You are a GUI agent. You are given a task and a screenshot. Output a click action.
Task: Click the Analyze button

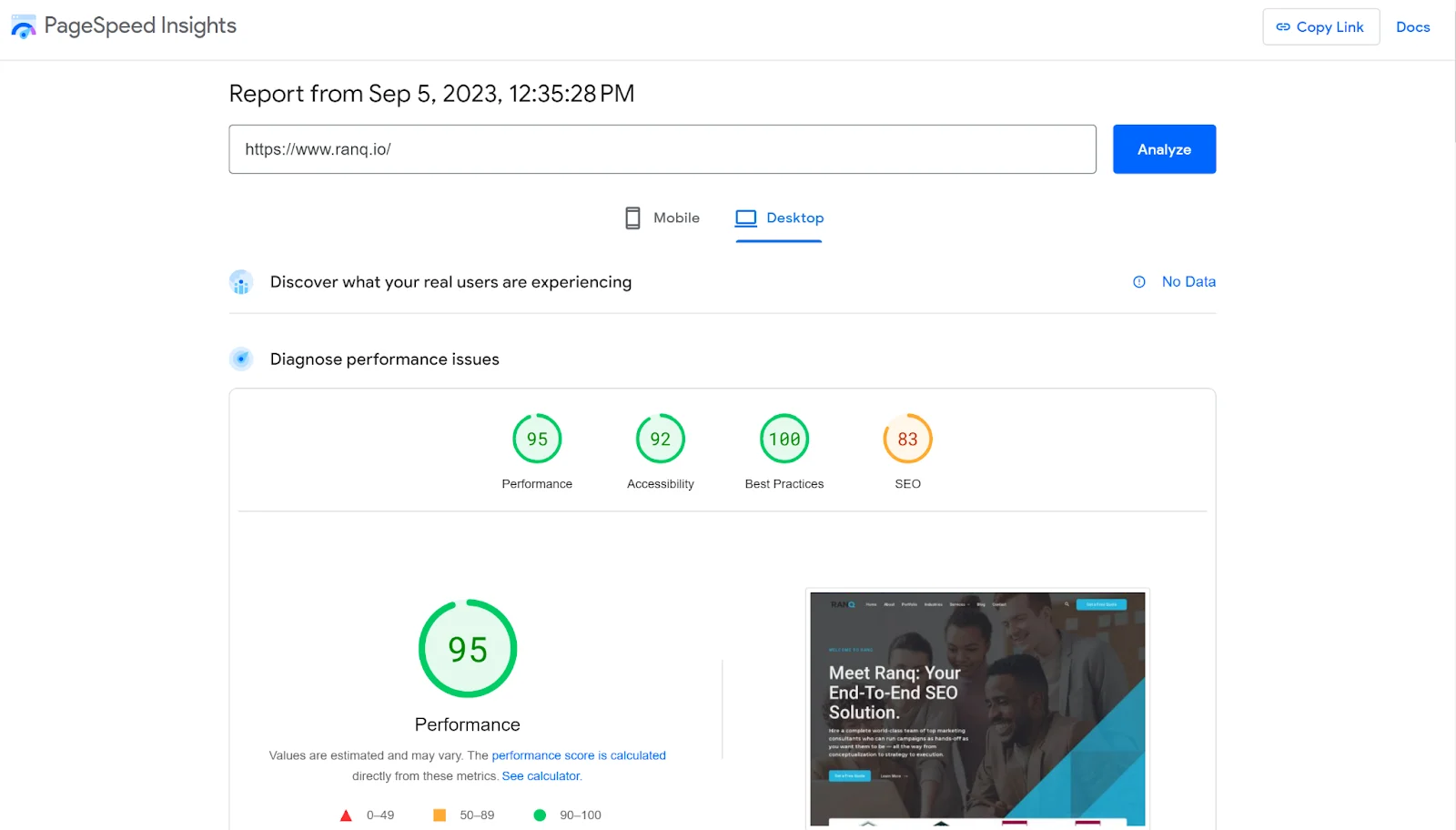1164,149
